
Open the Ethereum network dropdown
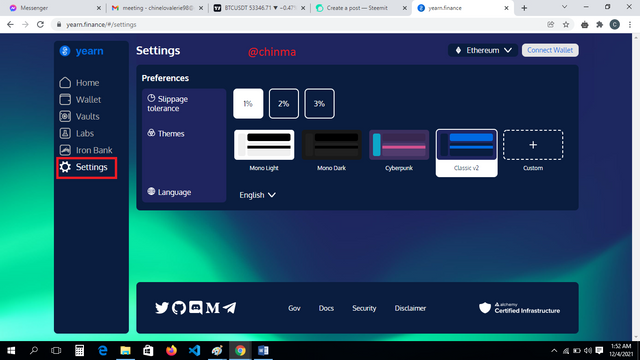pos(483,50)
